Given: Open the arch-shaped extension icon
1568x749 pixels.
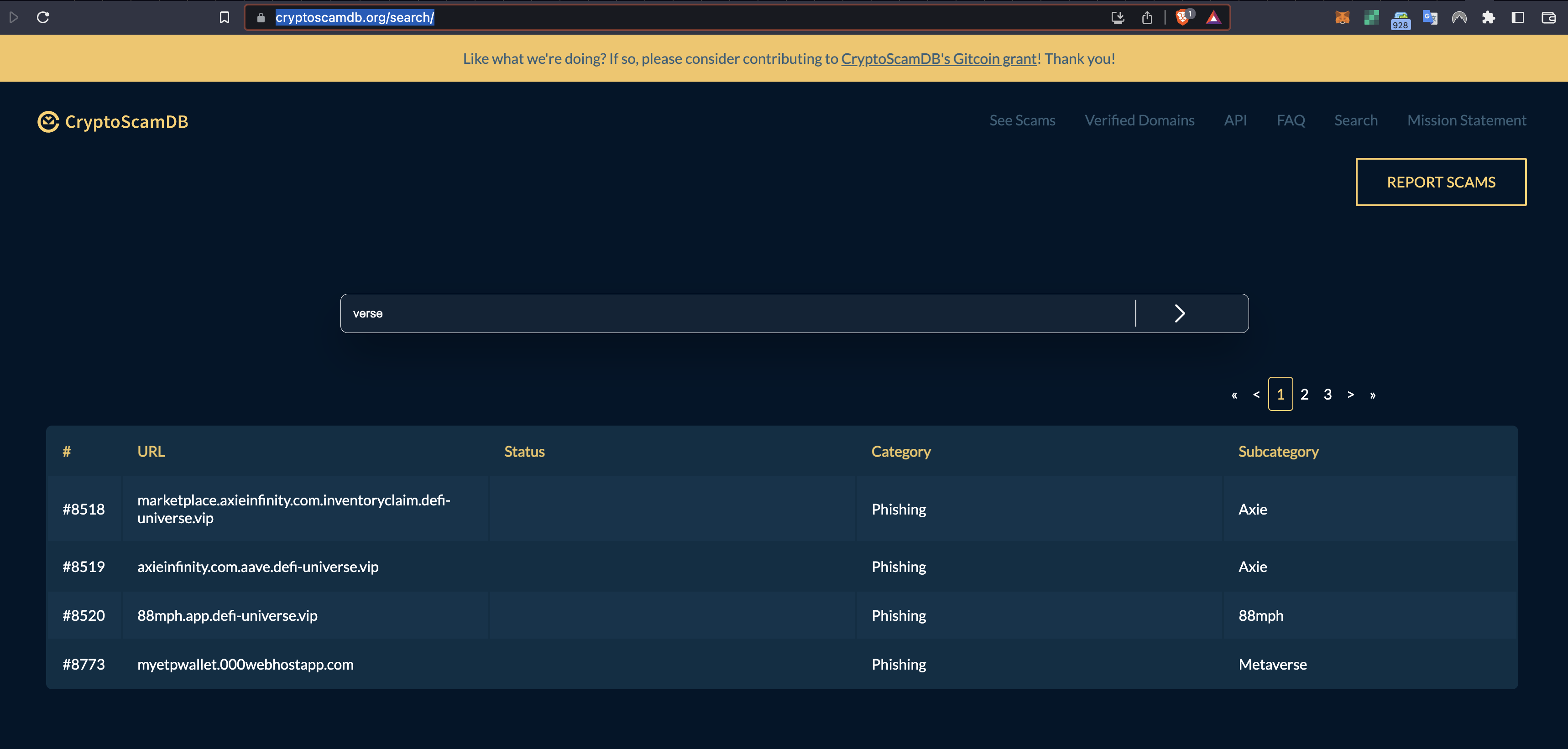Looking at the screenshot, I should click(1459, 18).
